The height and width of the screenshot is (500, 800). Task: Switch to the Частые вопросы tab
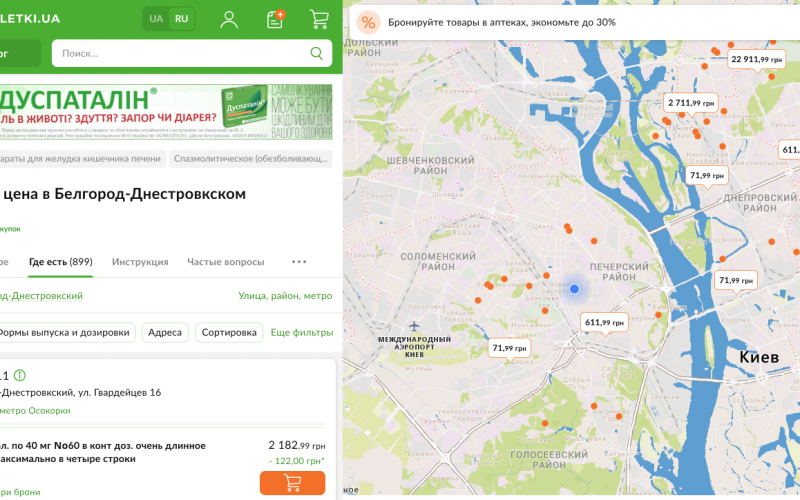[x=225, y=262]
